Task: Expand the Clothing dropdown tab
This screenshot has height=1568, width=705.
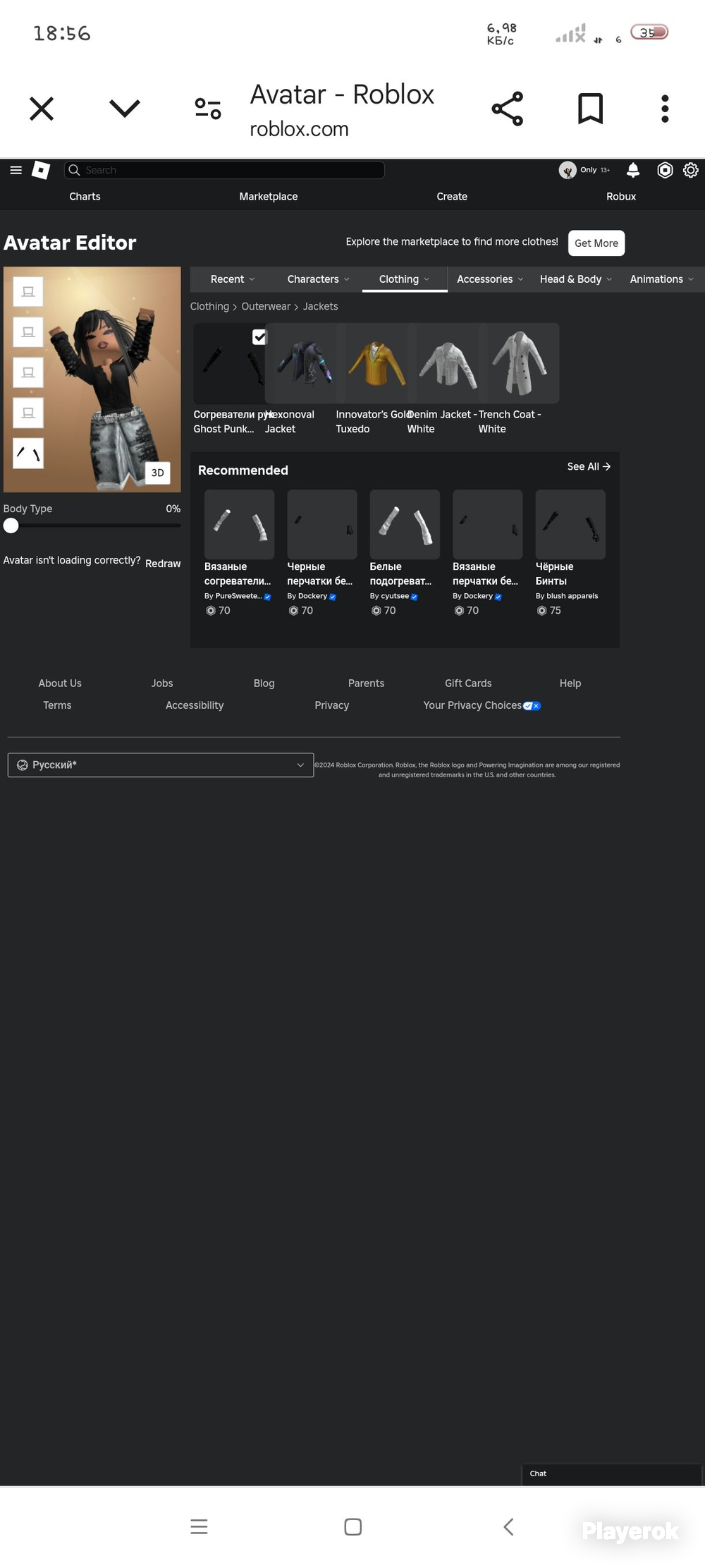Action: (405, 279)
